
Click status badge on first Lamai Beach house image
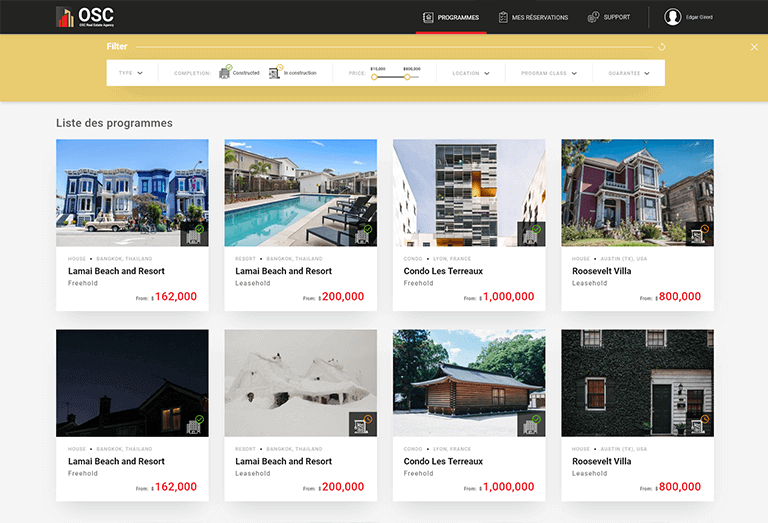(x=194, y=234)
